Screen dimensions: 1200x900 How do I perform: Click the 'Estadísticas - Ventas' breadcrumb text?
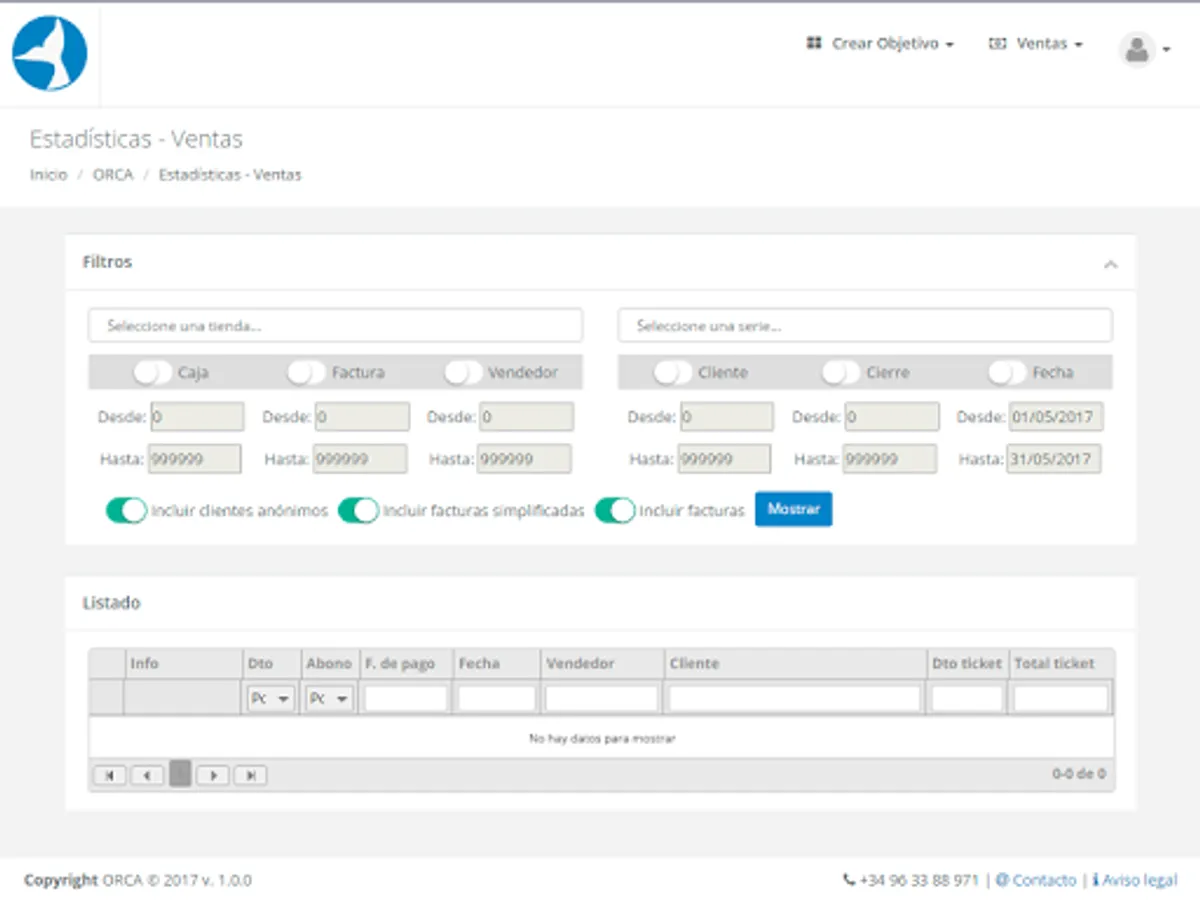(230, 175)
